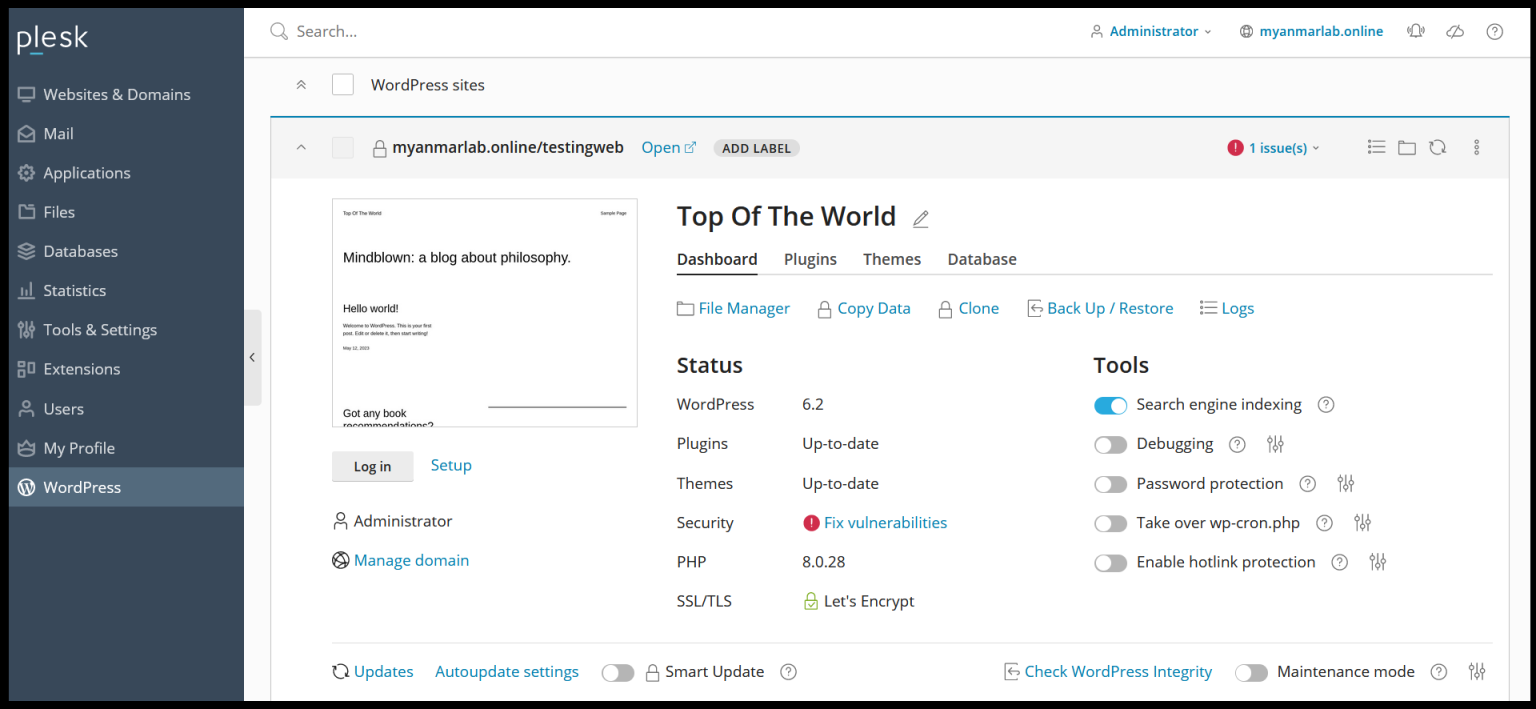Screen dimensions: 1536x709
Task: Open help for Search engine indexing
Action: [x=1326, y=405]
